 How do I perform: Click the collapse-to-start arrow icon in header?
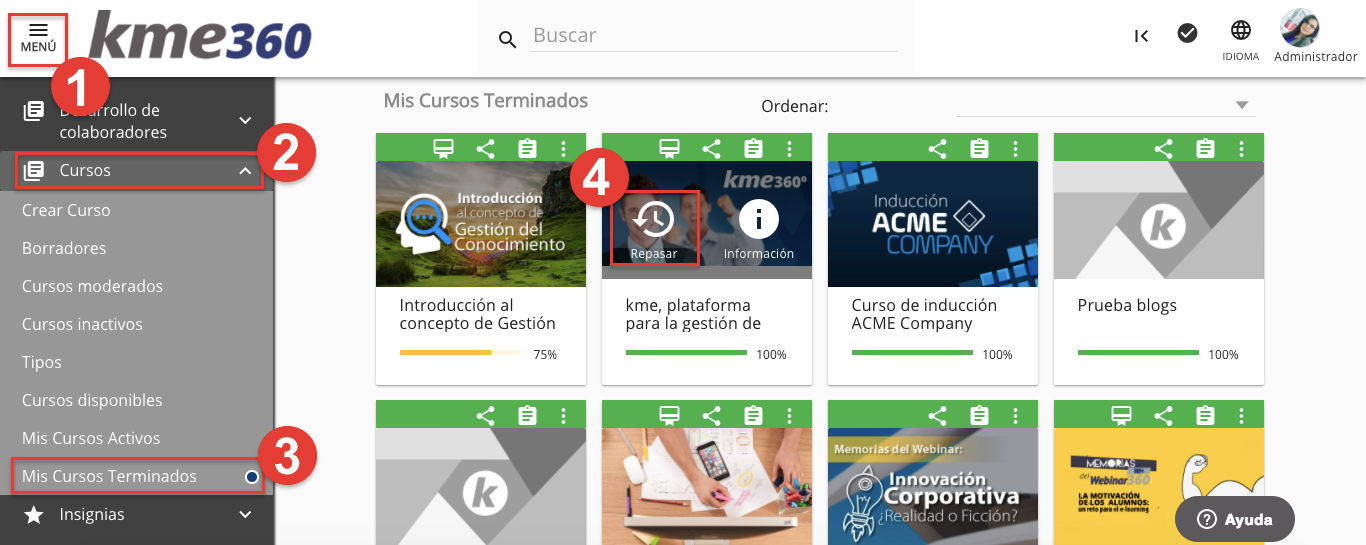pyautogui.click(x=1141, y=35)
